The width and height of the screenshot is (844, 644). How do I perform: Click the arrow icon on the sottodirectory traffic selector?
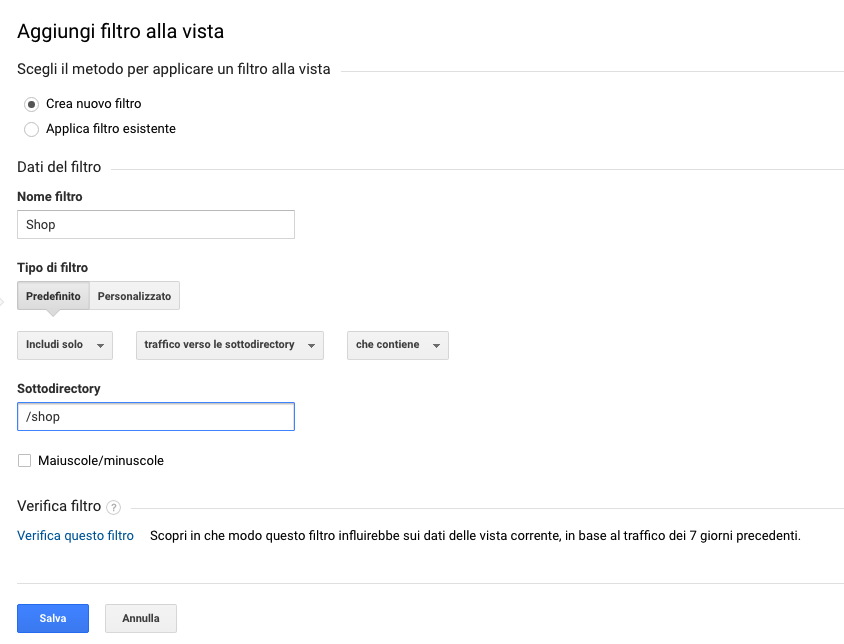311,346
